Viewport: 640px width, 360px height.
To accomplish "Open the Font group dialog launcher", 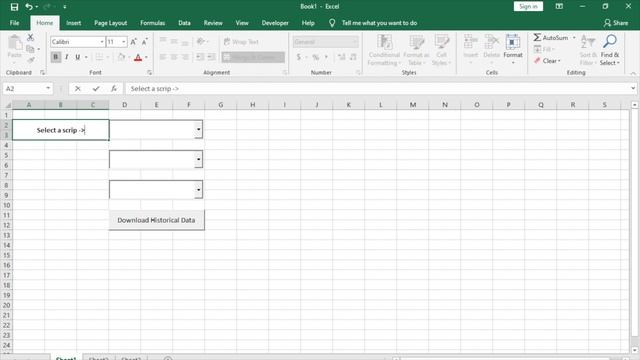I will [149, 72].
